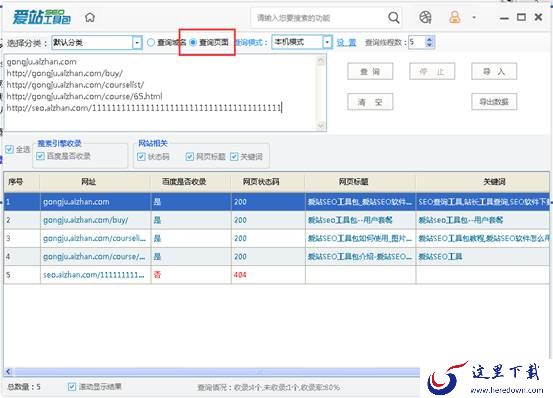Toggle the 全选 checkbox
Viewport: 553px width, 398px height.
[x=10, y=149]
